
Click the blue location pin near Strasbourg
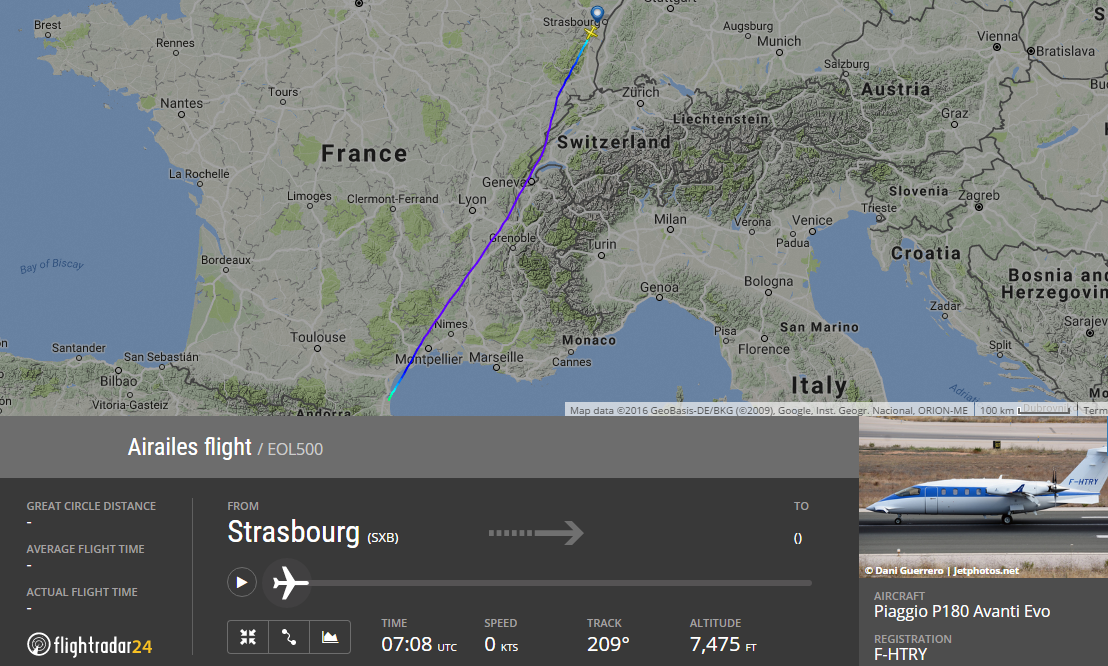598,14
